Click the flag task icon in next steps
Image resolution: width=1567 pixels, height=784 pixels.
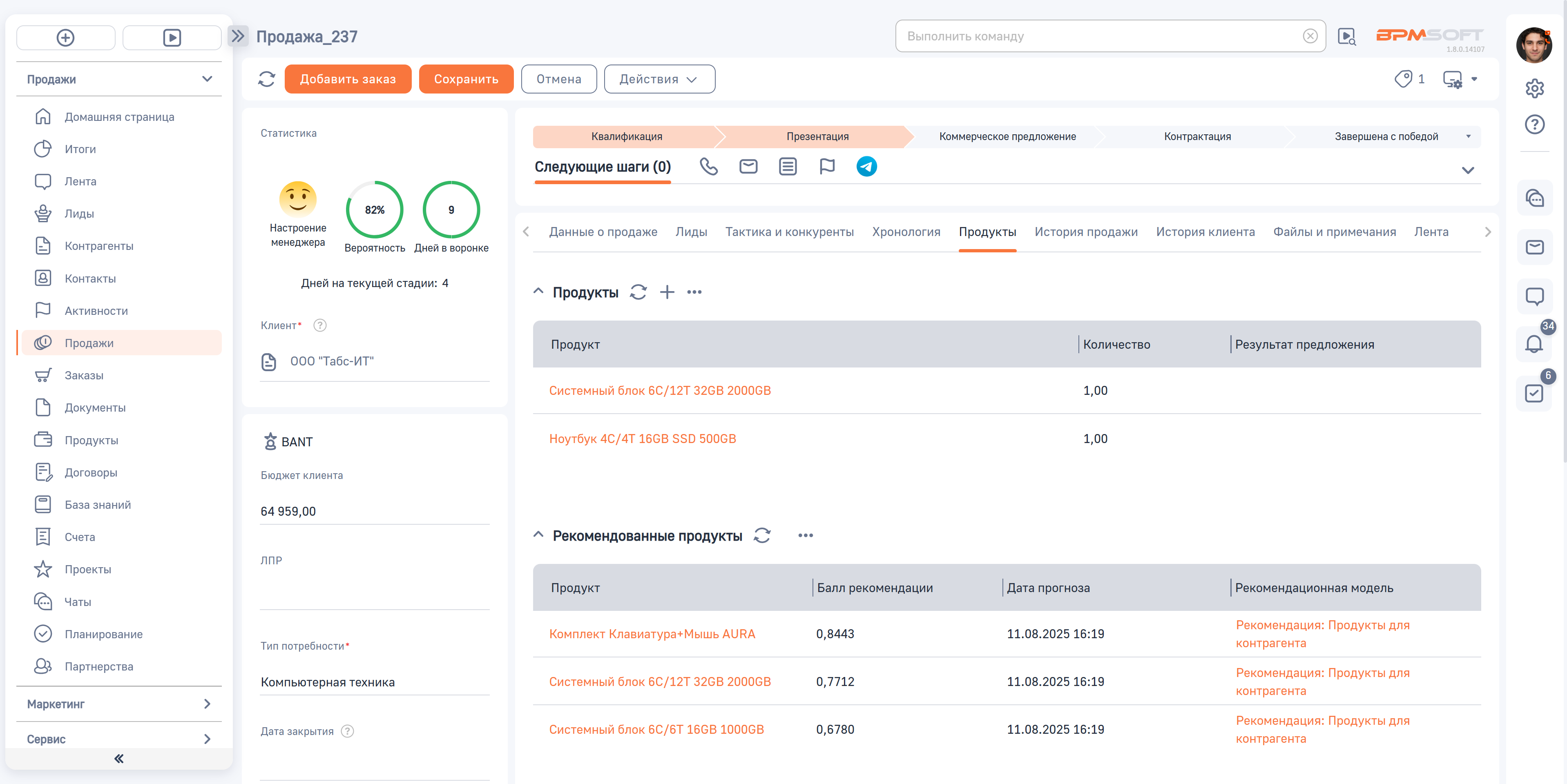coord(827,166)
